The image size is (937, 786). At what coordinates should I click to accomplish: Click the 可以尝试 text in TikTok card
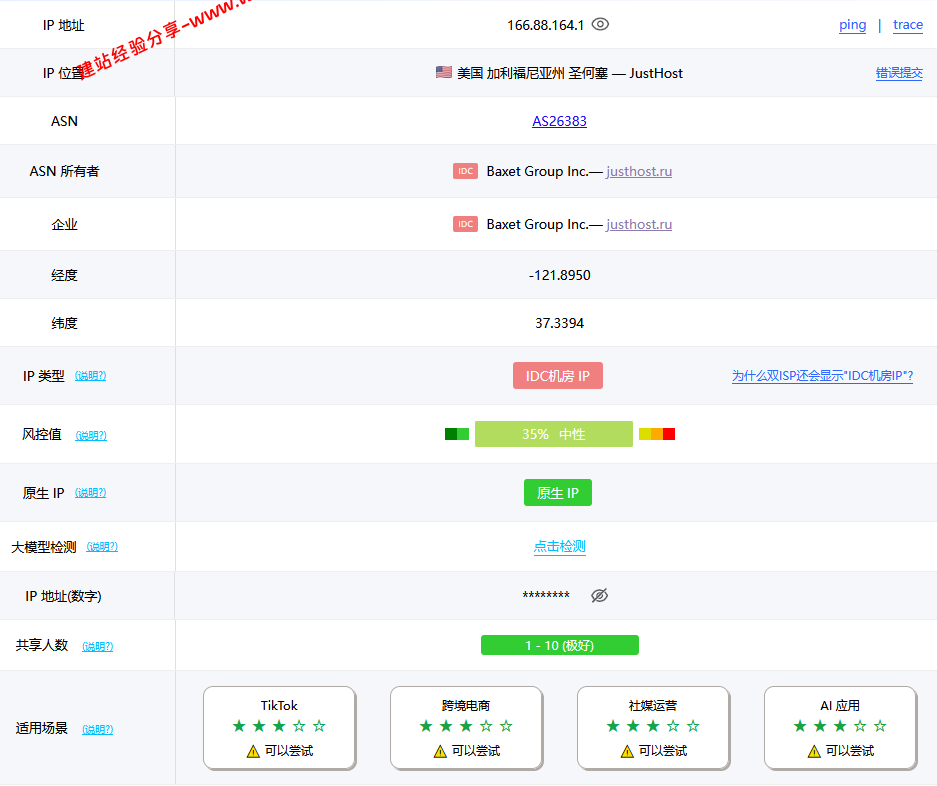289,751
